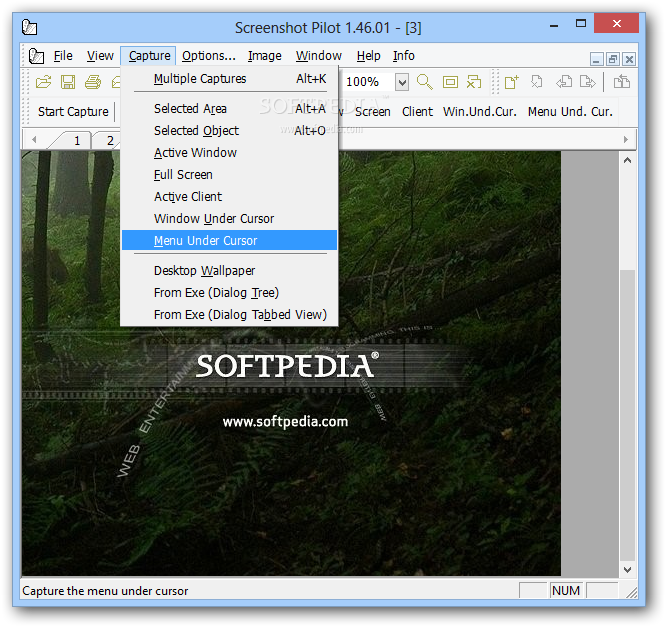
Task: Choose Selected Area menu entry
Action: coord(229,109)
